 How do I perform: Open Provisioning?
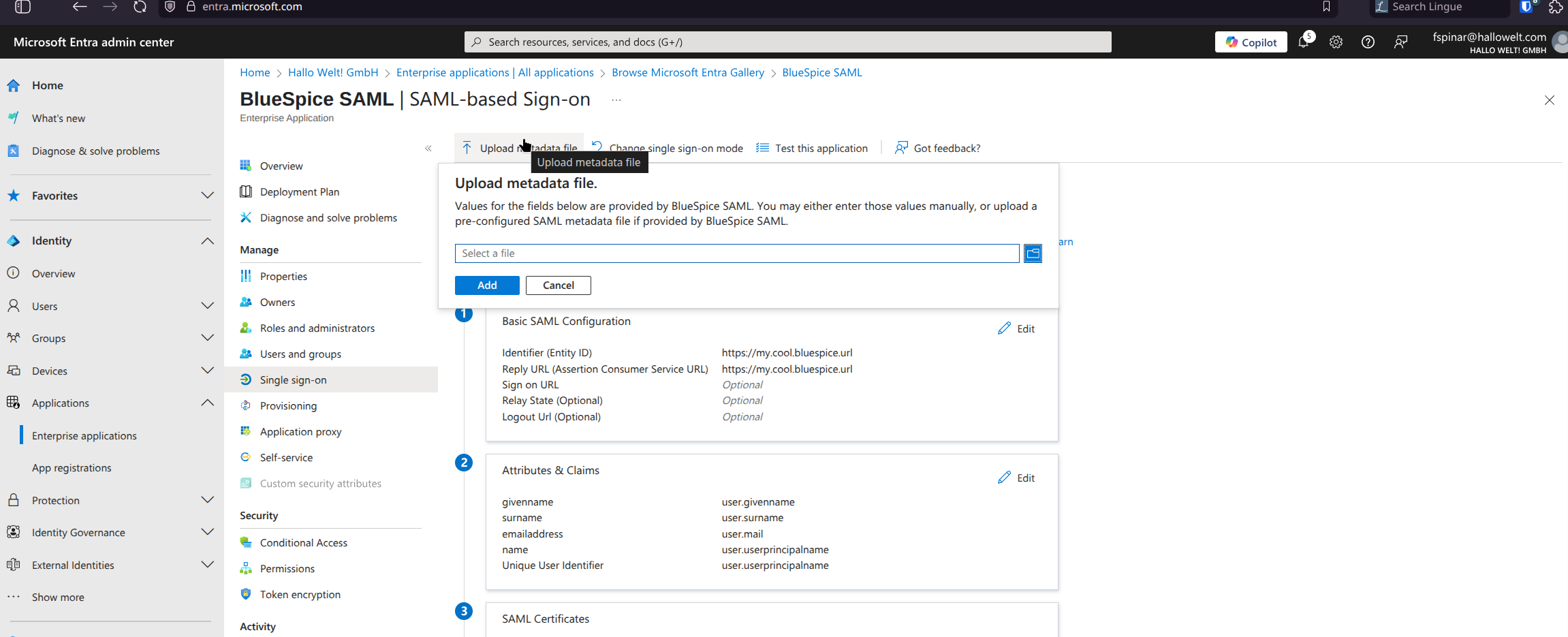[x=287, y=406]
